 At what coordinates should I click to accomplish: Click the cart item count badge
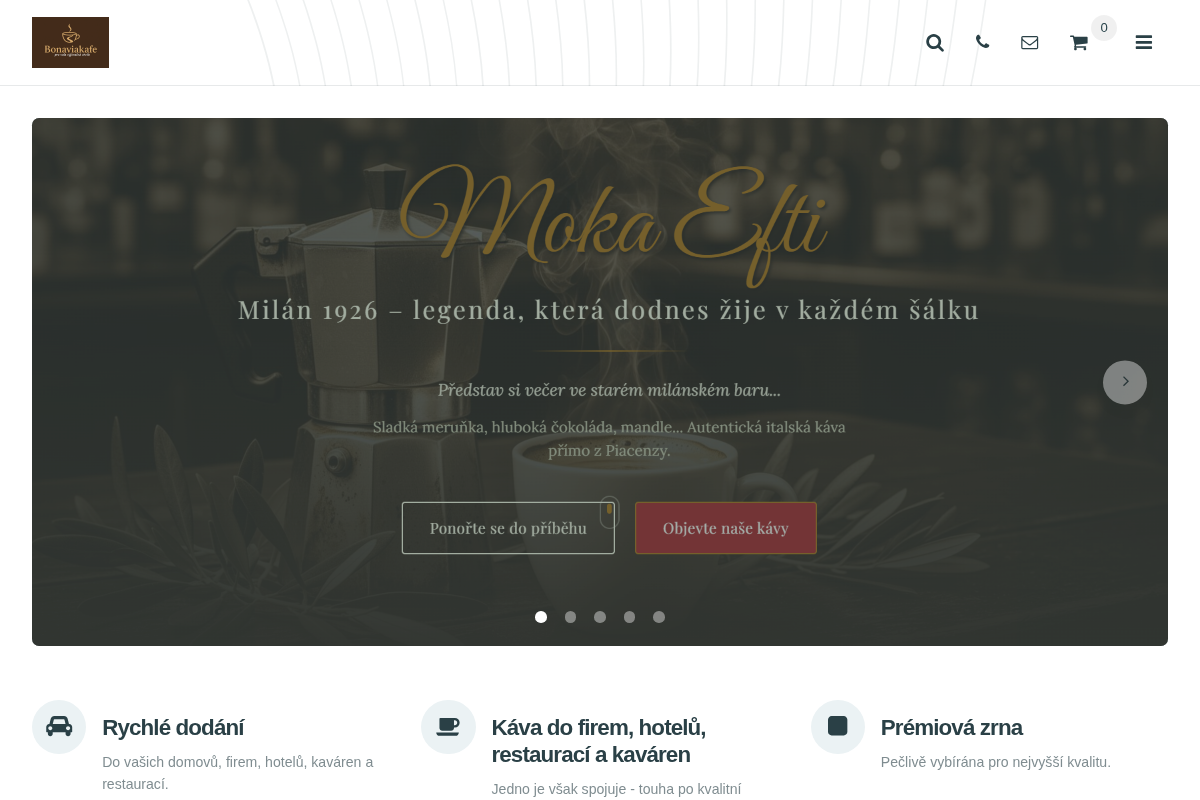1104,28
